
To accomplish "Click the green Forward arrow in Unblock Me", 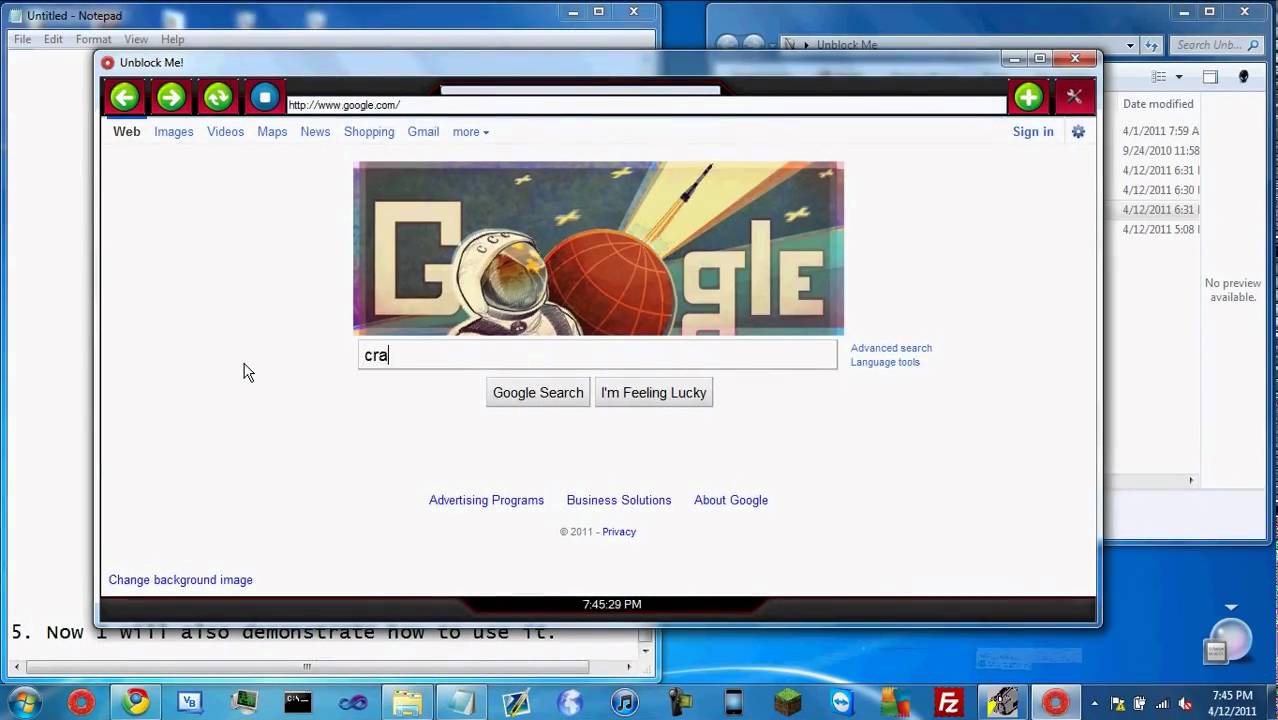I will (x=171, y=97).
